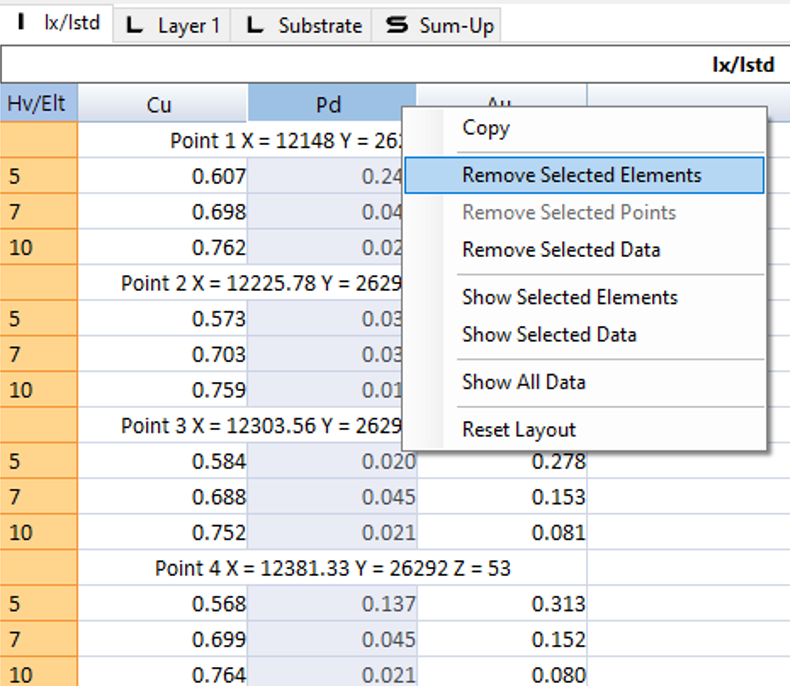The image size is (792, 691).
Task: Select Show All Data
Action: 524,382
